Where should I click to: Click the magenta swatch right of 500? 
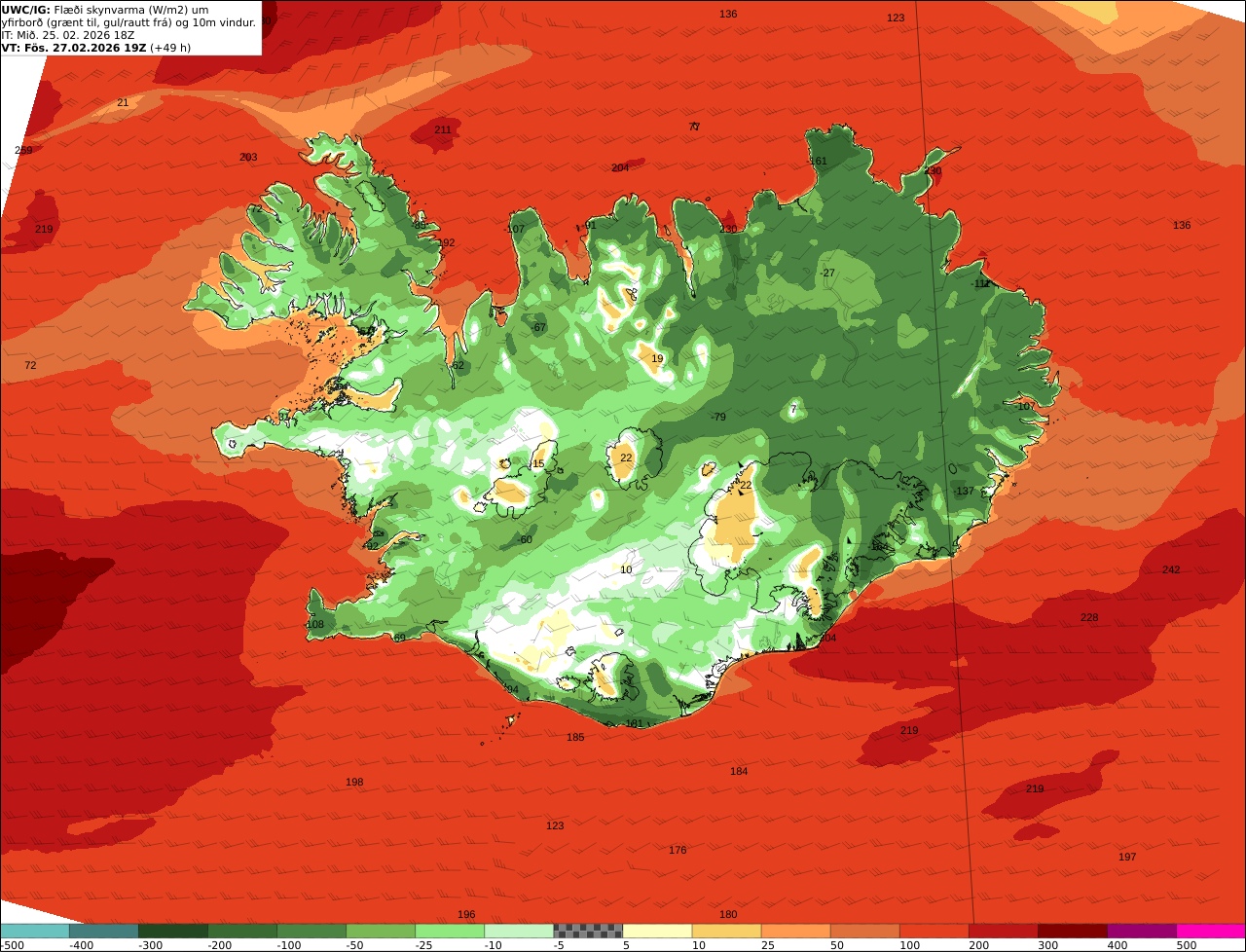[x=1211, y=931]
